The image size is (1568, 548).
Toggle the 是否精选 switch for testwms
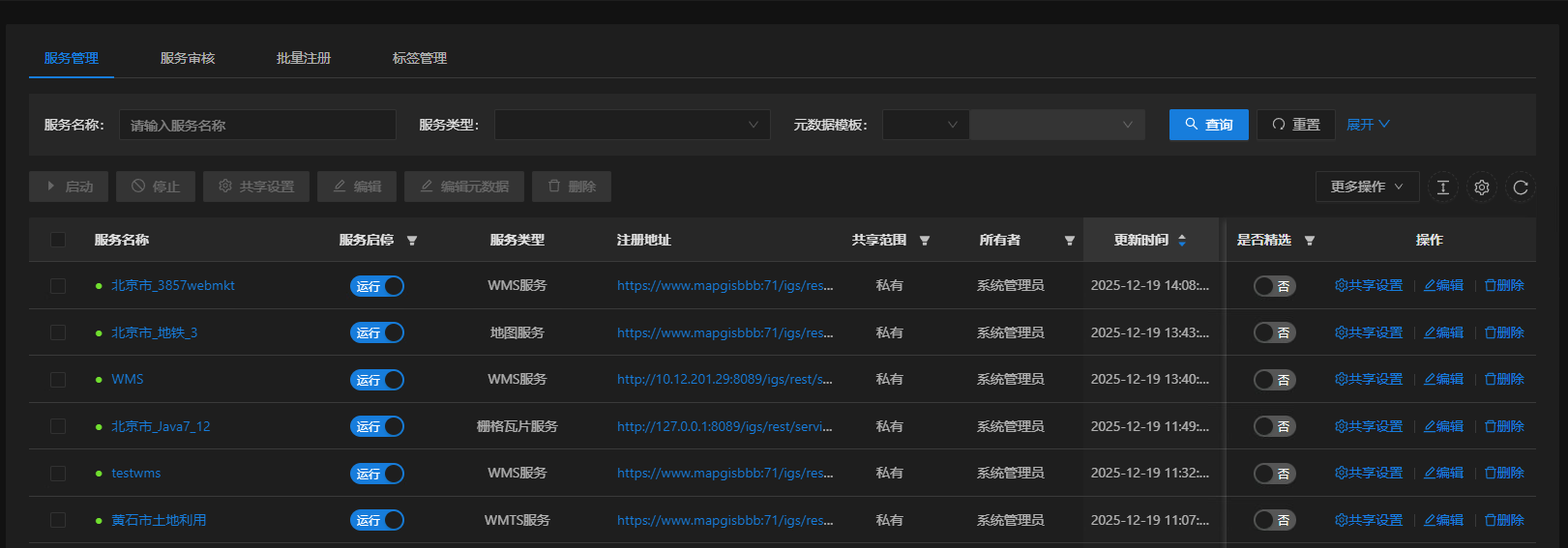(x=1274, y=474)
